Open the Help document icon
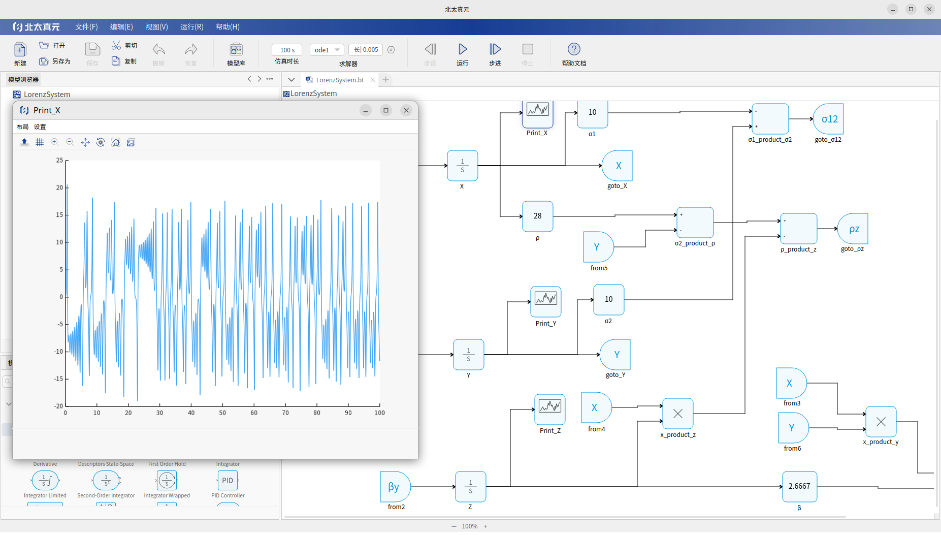This screenshot has height=535, width=941. pyautogui.click(x=574, y=49)
